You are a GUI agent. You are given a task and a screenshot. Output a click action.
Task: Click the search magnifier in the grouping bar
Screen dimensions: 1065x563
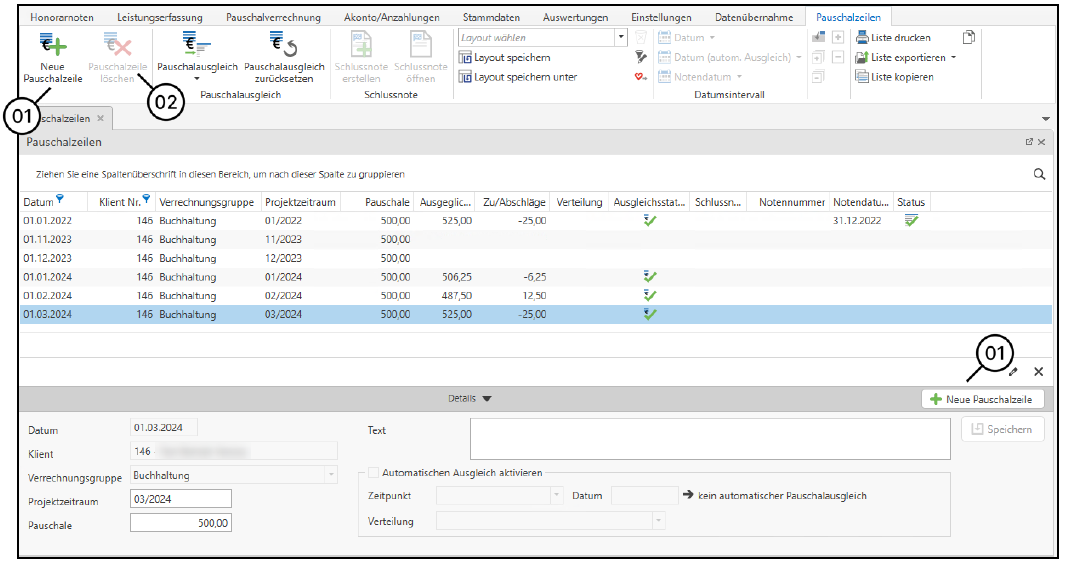1039,174
